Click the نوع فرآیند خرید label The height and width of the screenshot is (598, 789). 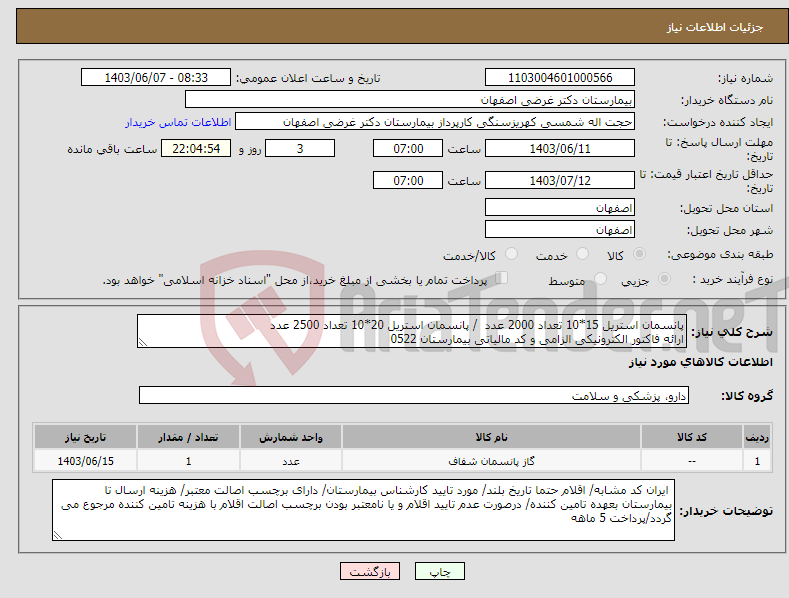(x=733, y=279)
